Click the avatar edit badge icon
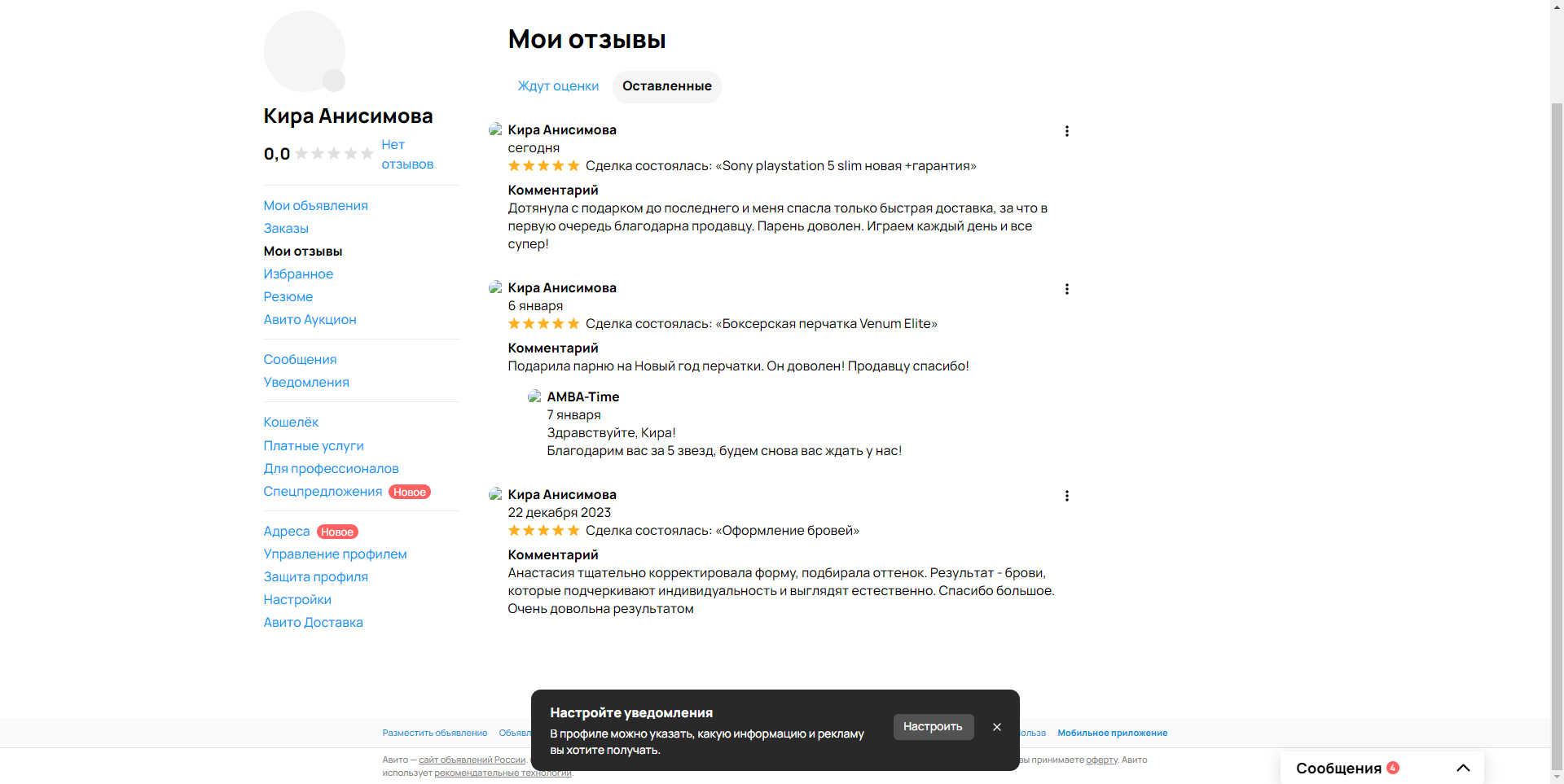This screenshot has width=1564, height=784. coord(334,81)
